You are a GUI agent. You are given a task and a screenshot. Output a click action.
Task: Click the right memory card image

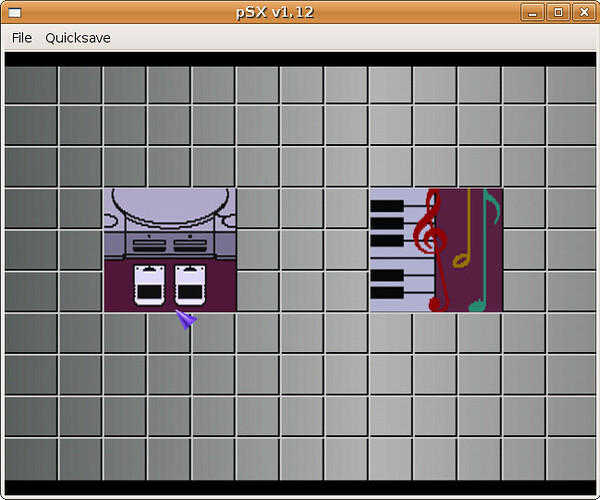click(190, 285)
